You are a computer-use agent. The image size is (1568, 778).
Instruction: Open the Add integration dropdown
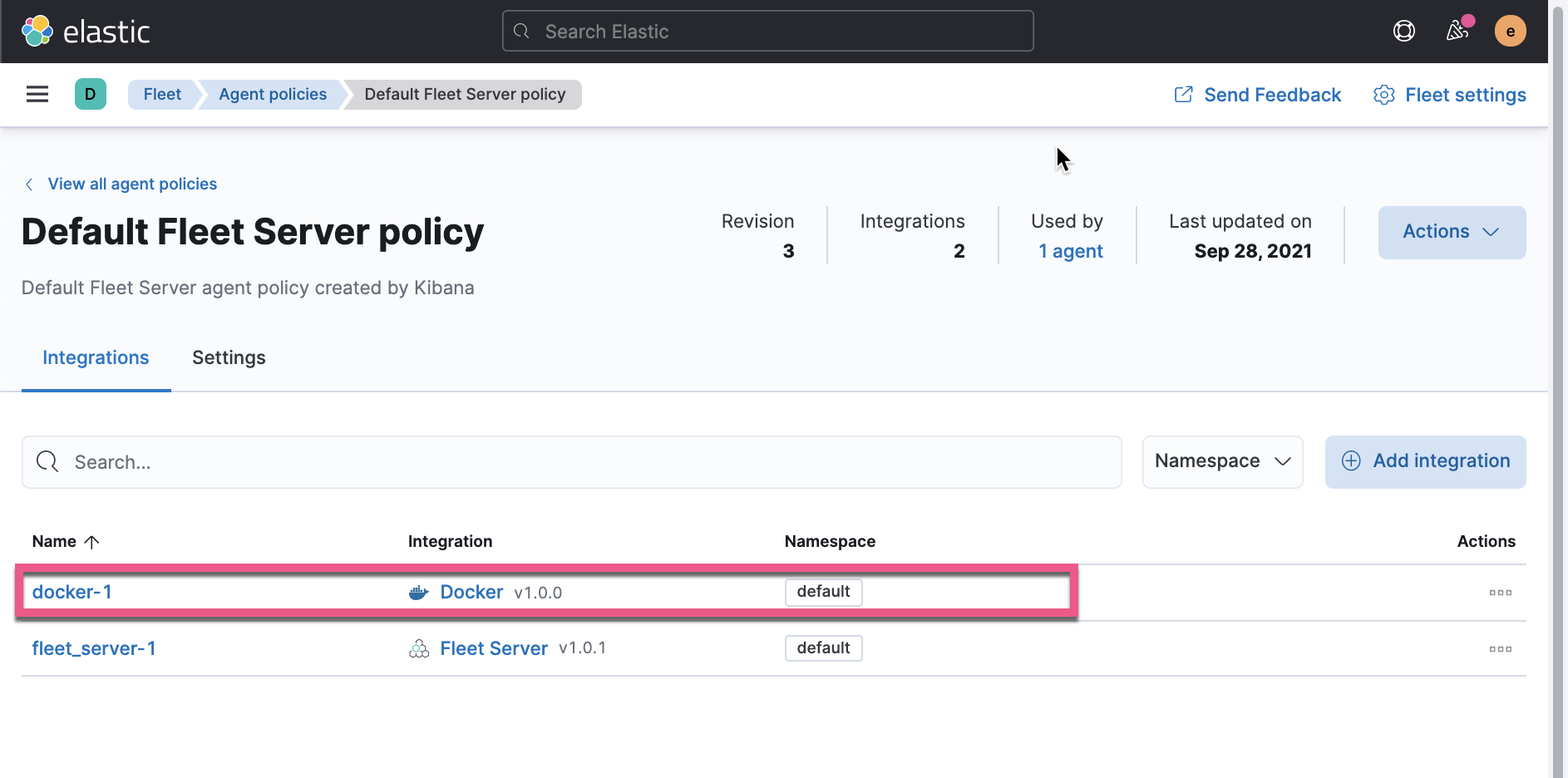pos(1424,461)
